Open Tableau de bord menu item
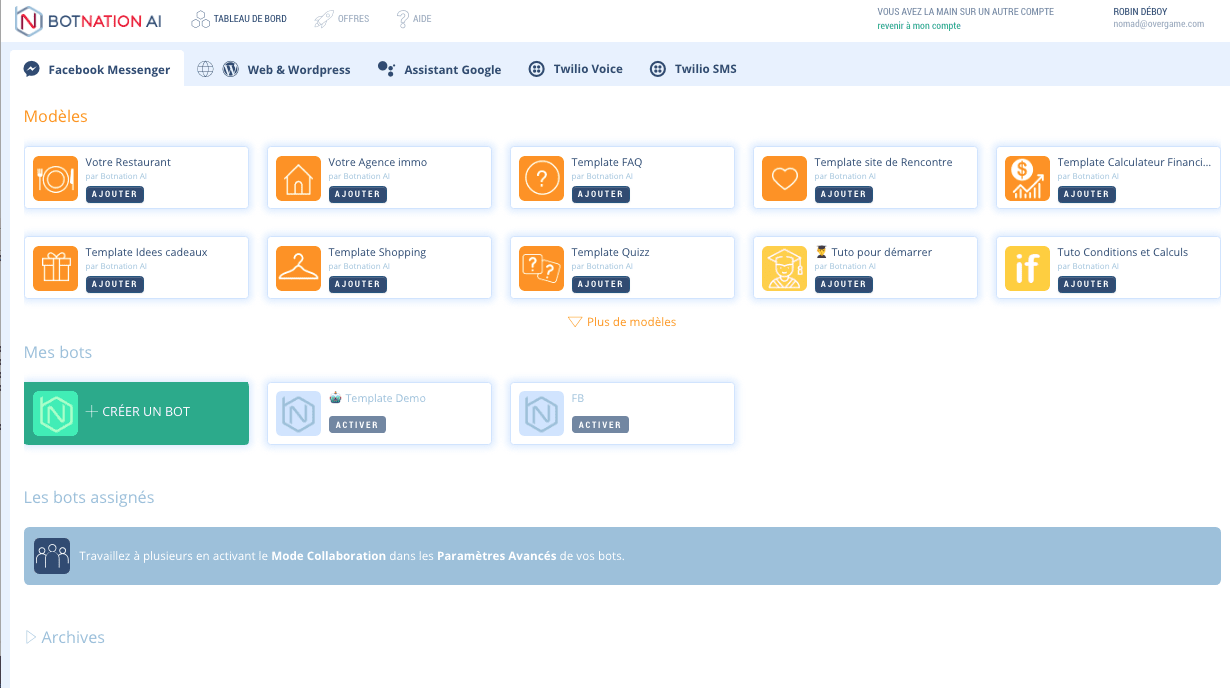 tap(239, 19)
